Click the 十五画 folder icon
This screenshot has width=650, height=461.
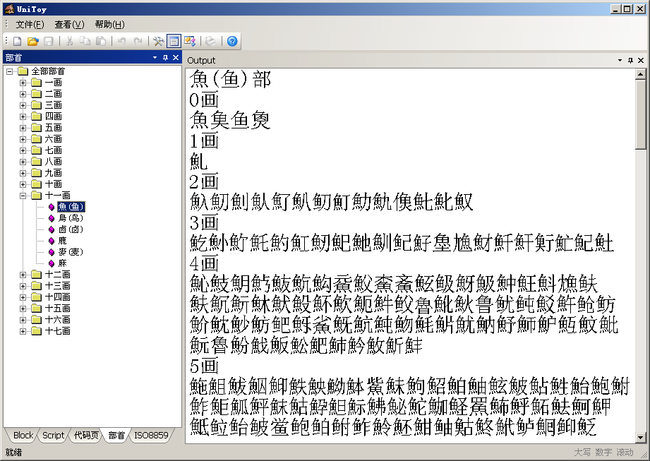point(36,308)
